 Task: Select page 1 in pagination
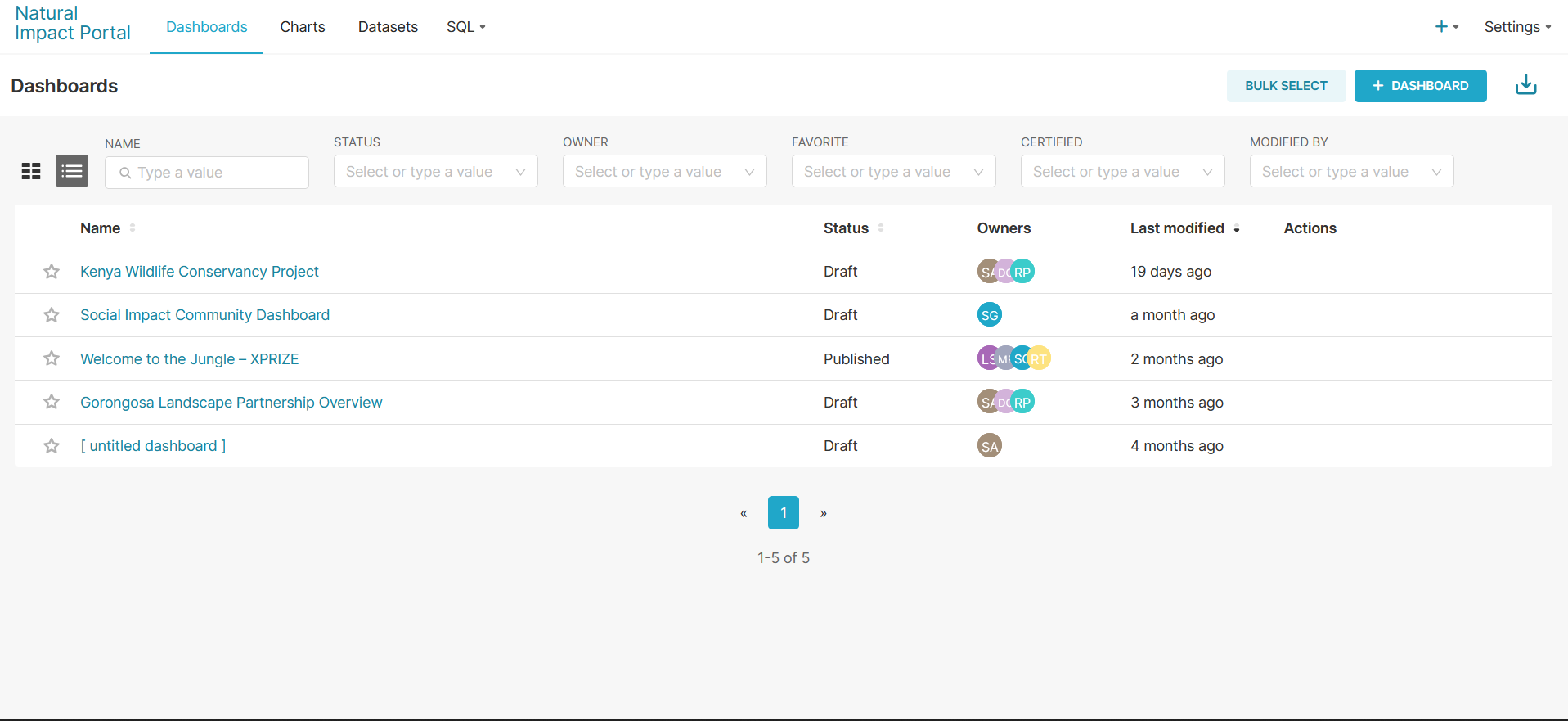(784, 513)
